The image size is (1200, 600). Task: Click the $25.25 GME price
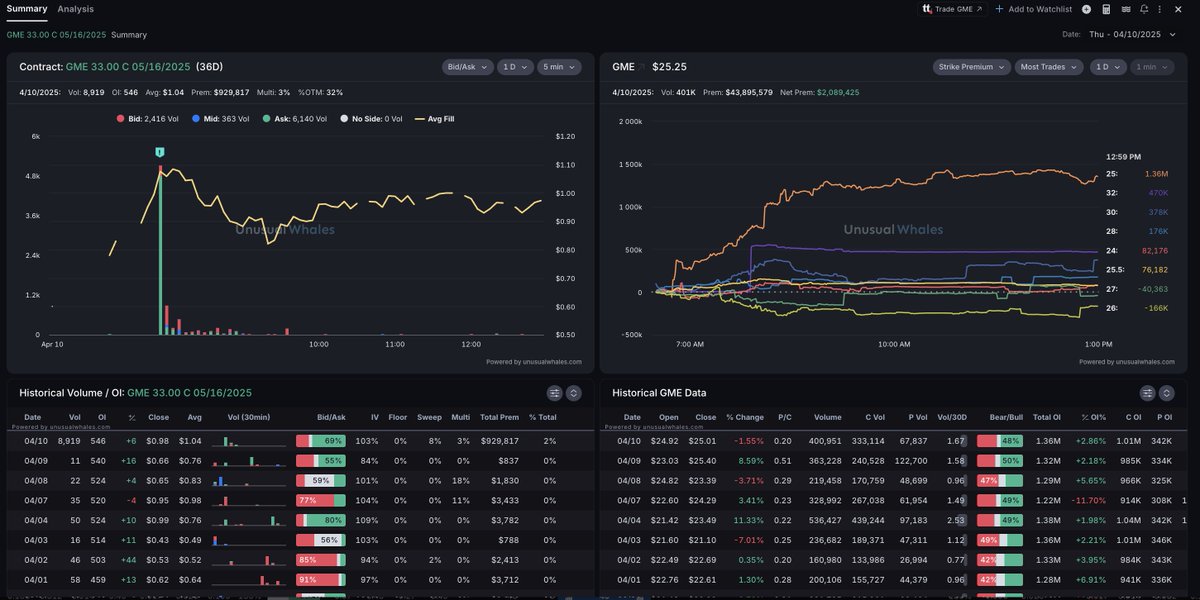(669, 67)
